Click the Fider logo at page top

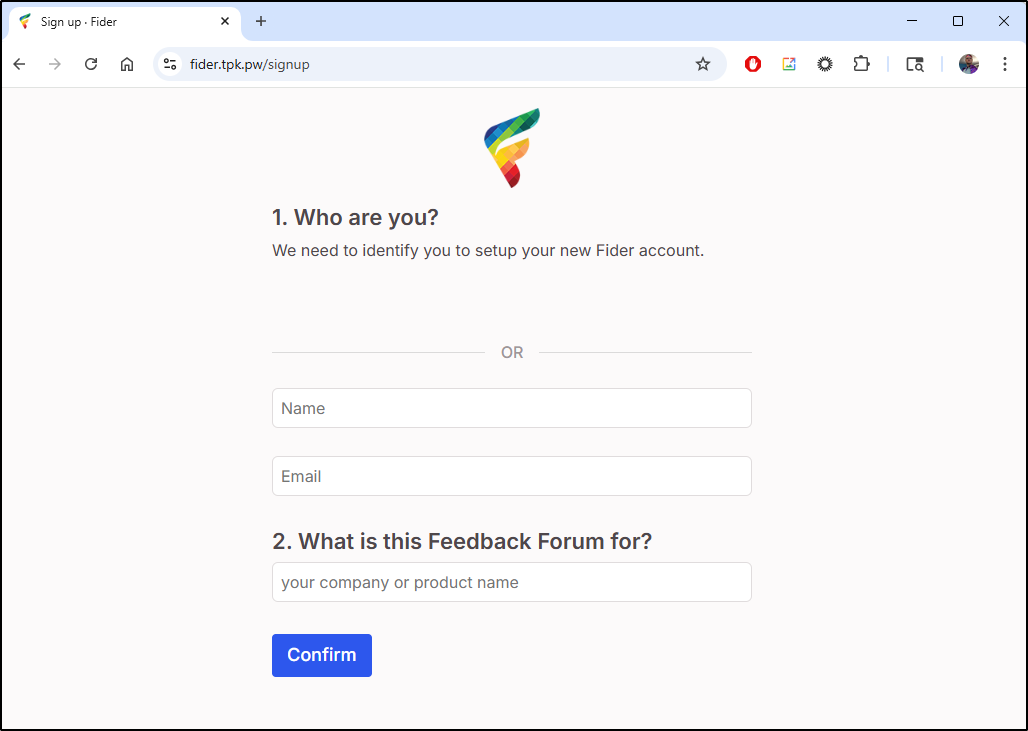click(x=512, y=148)
